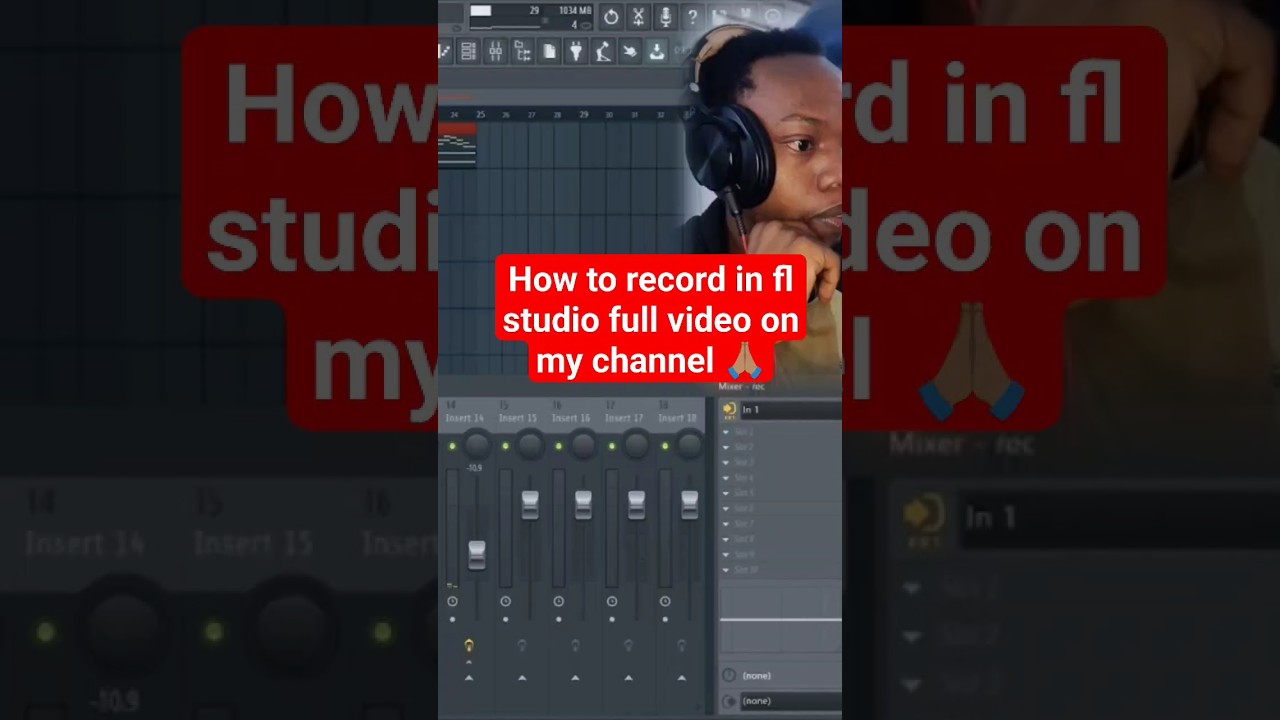Screen dimensions: 1280x720
Task: Click the clock icon beside first (none) field
Action: pos(729,675)
